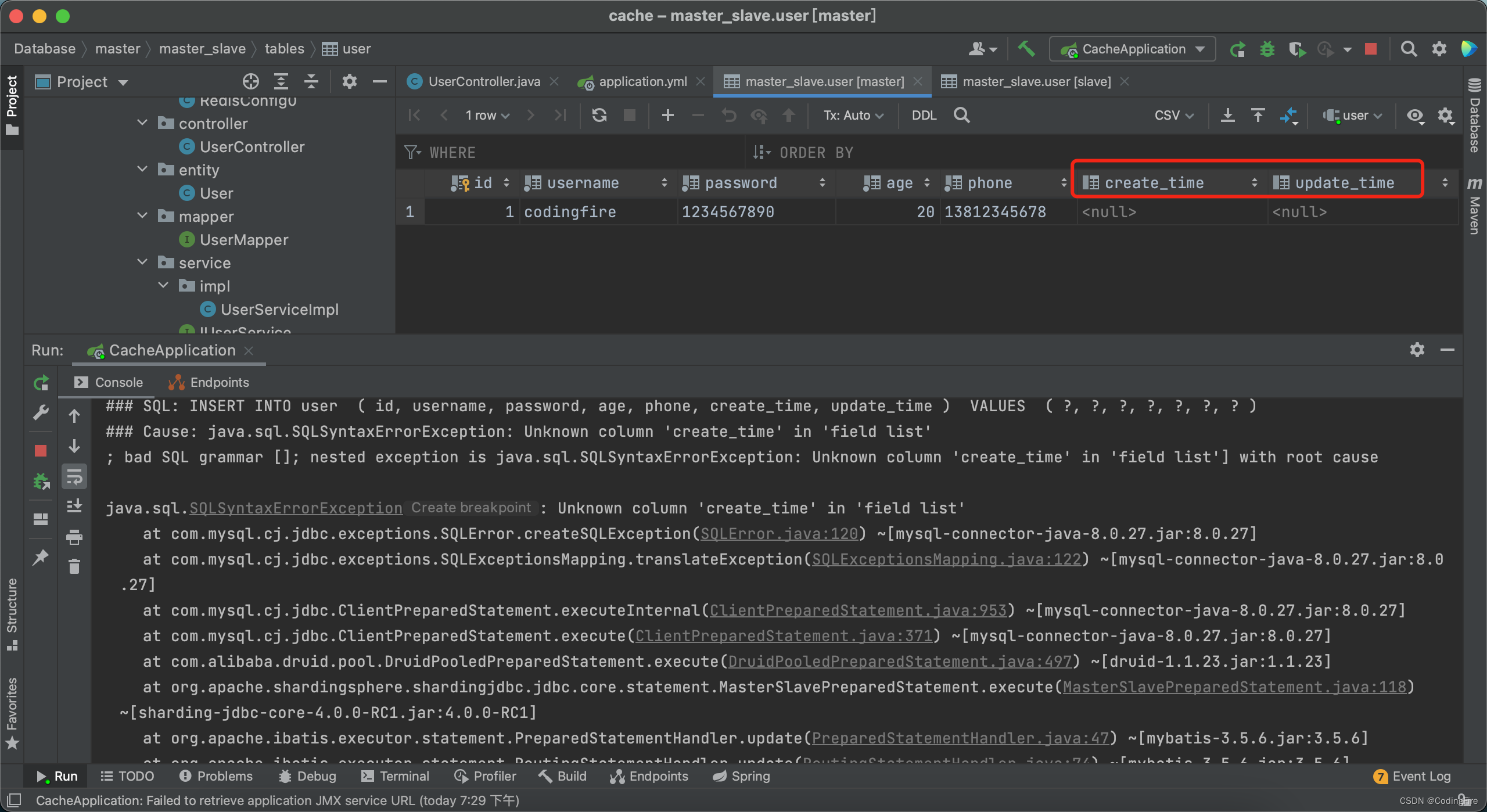1487x812 pixels.
Task: Toggle the scroll to end console button
Action: pyautogui.click(x=74, y=506)
